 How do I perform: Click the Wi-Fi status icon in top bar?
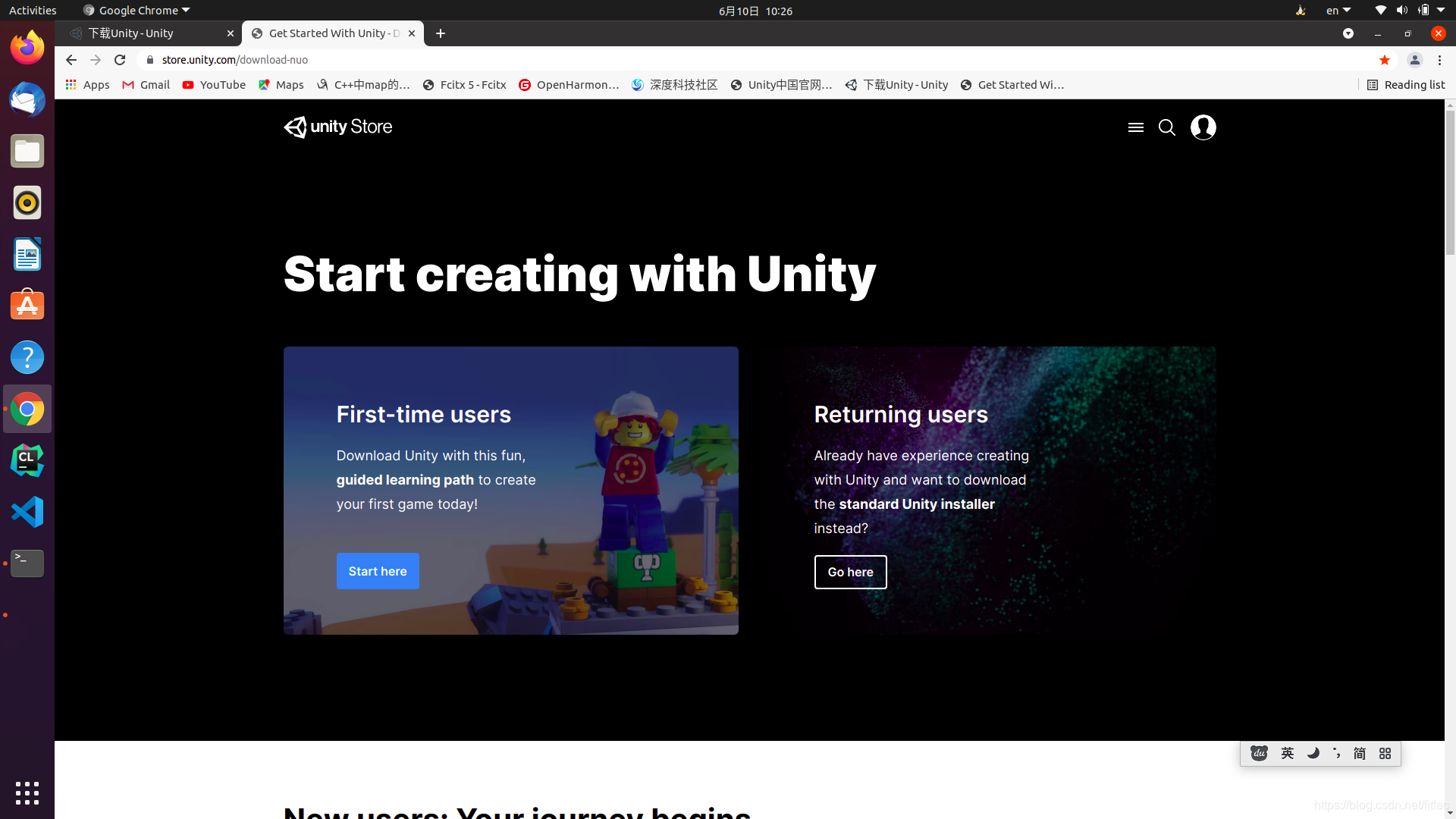coord(1381,11)
